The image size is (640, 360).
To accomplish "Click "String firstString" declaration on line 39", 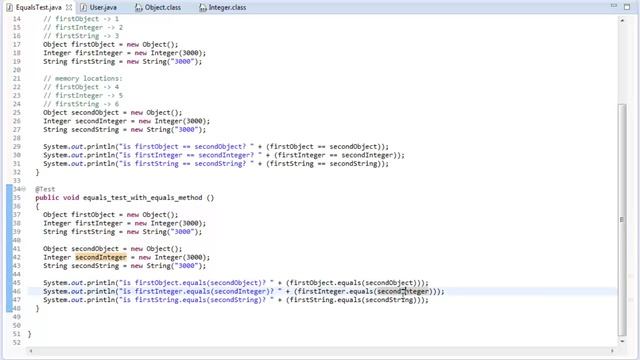I will point(122,232).
